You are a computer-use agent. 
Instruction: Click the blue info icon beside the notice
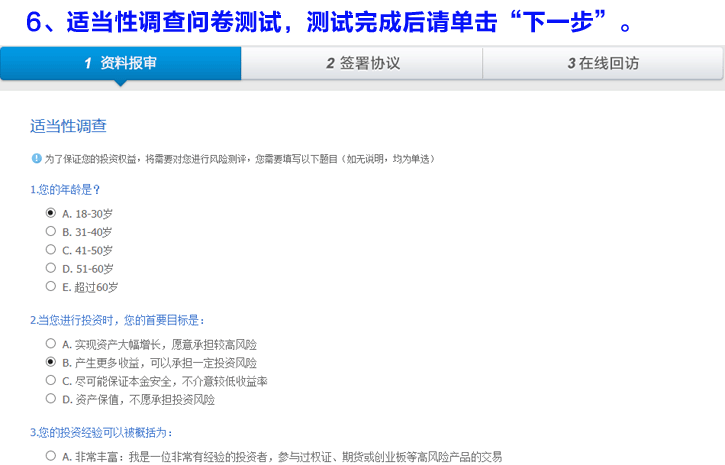coord(37,159)
